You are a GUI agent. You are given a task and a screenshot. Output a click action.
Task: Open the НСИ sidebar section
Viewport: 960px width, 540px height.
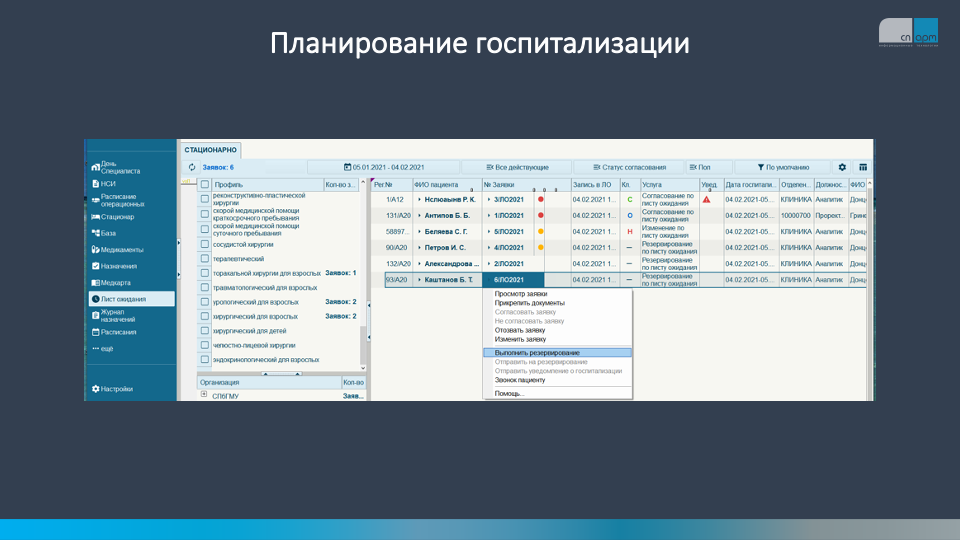(x=103, y=184)
